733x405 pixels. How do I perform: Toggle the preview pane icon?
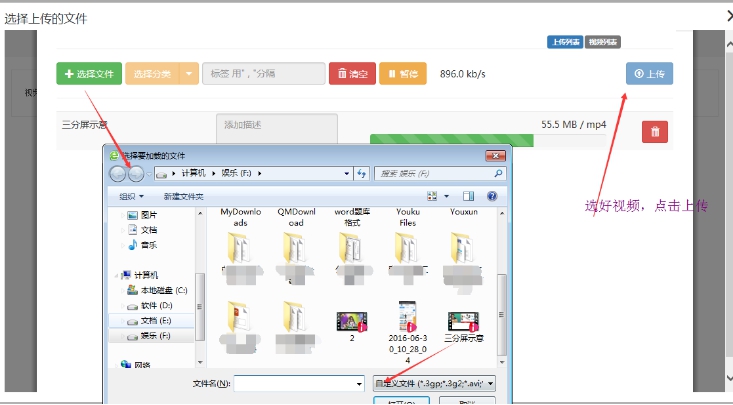[468, 196]
